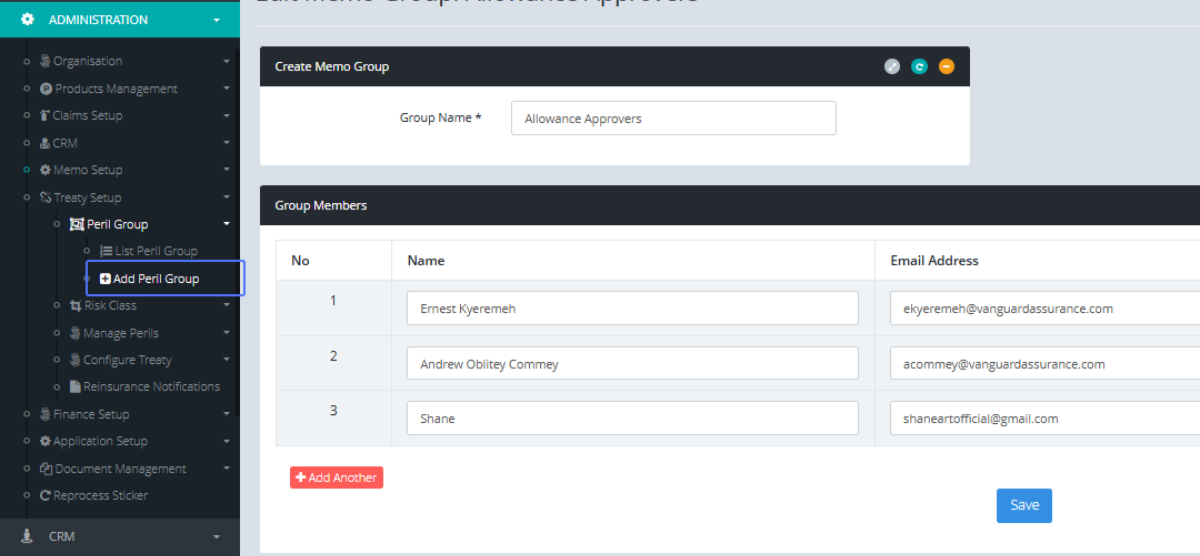Click the Group Name input field
1200x556 pixels.
click(x=673, y=118)
